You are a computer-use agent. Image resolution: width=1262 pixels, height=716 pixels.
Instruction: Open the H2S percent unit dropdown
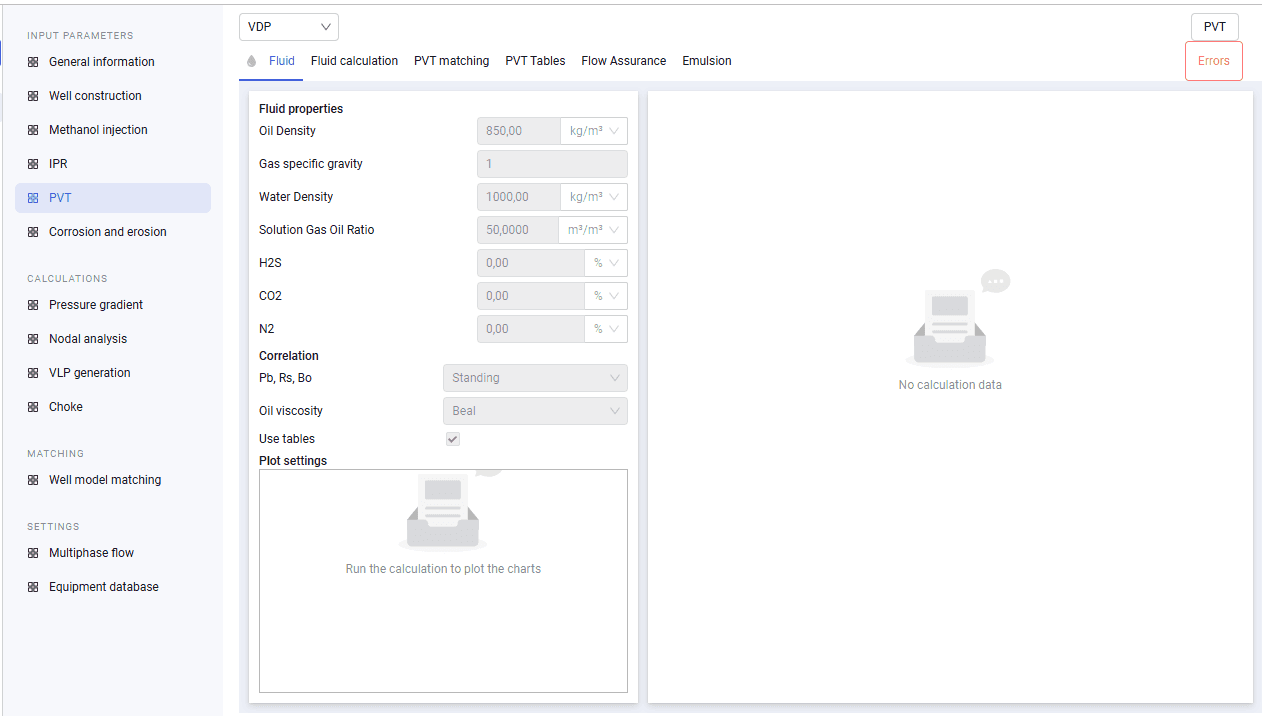(606, 263)
